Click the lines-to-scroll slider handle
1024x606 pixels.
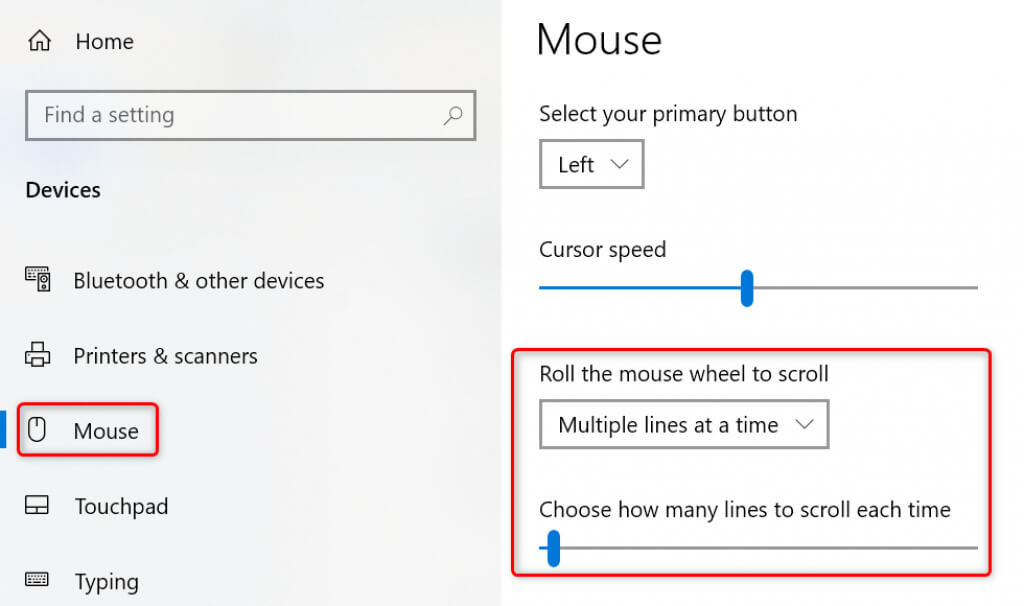click(x=553, y=548)
